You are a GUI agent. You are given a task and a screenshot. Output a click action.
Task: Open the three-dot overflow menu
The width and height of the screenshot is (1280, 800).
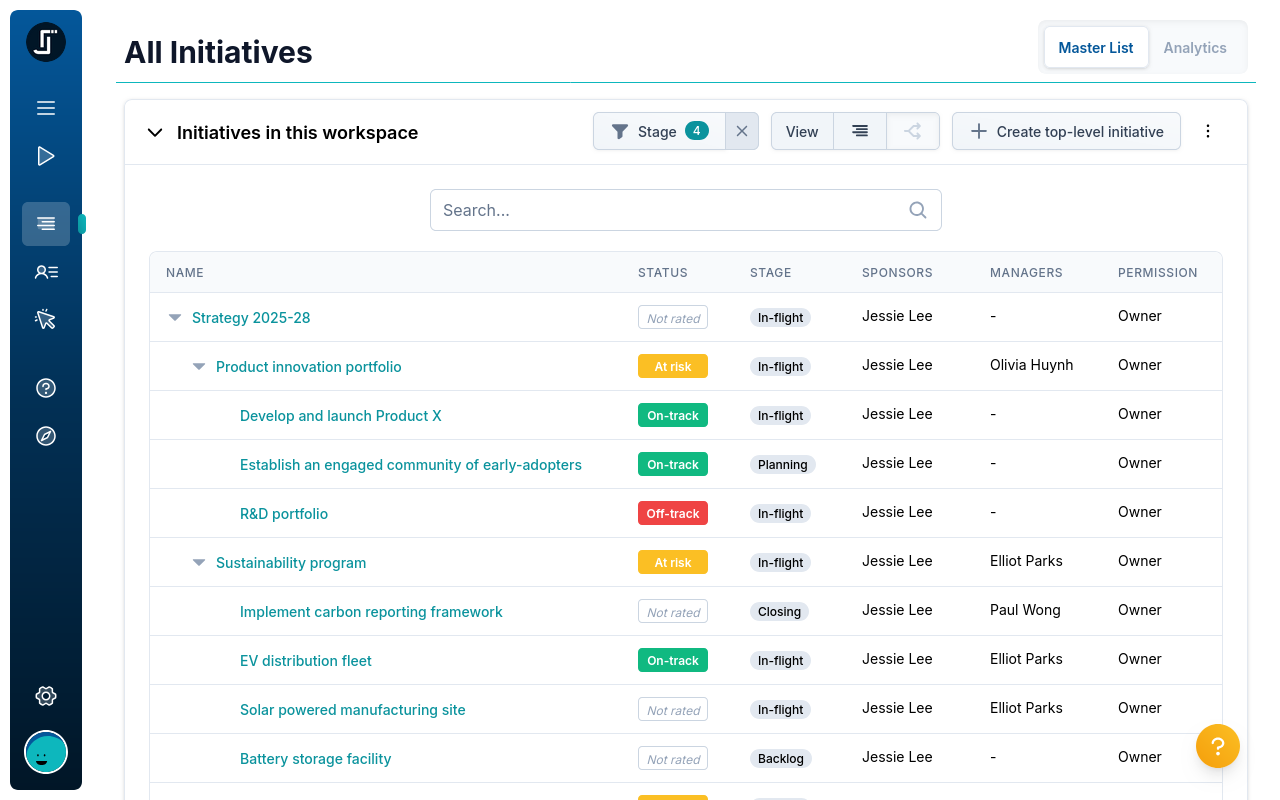click(1208, 131)
